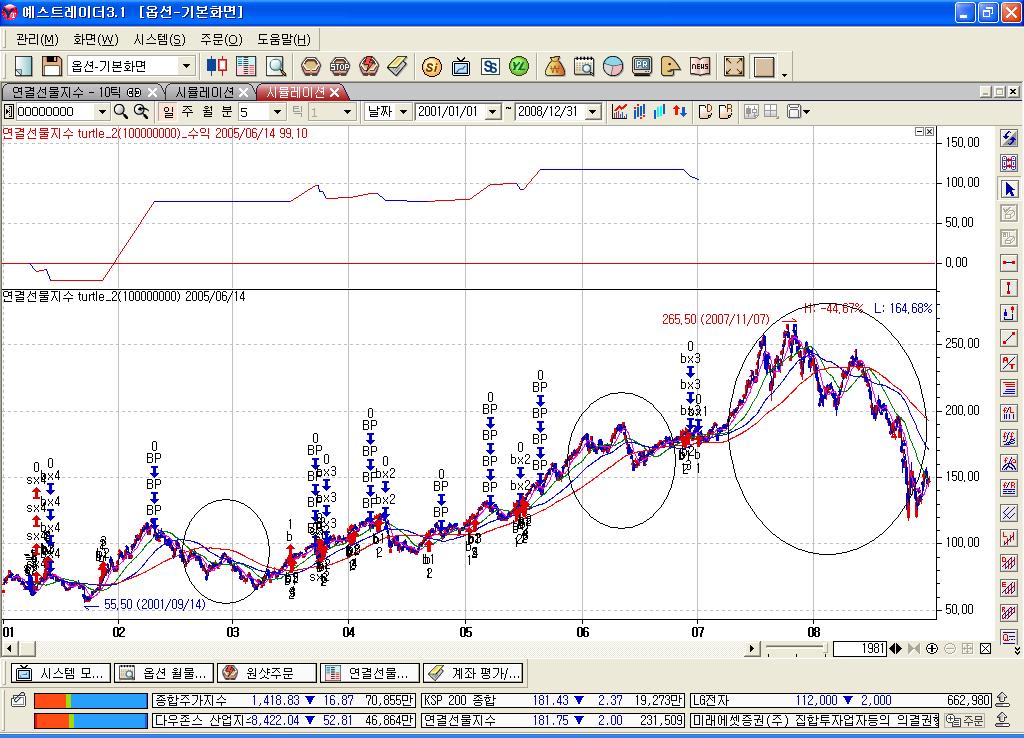
Task: Click the lightning one-shot order icon
Action: click(x=369, y=66)
